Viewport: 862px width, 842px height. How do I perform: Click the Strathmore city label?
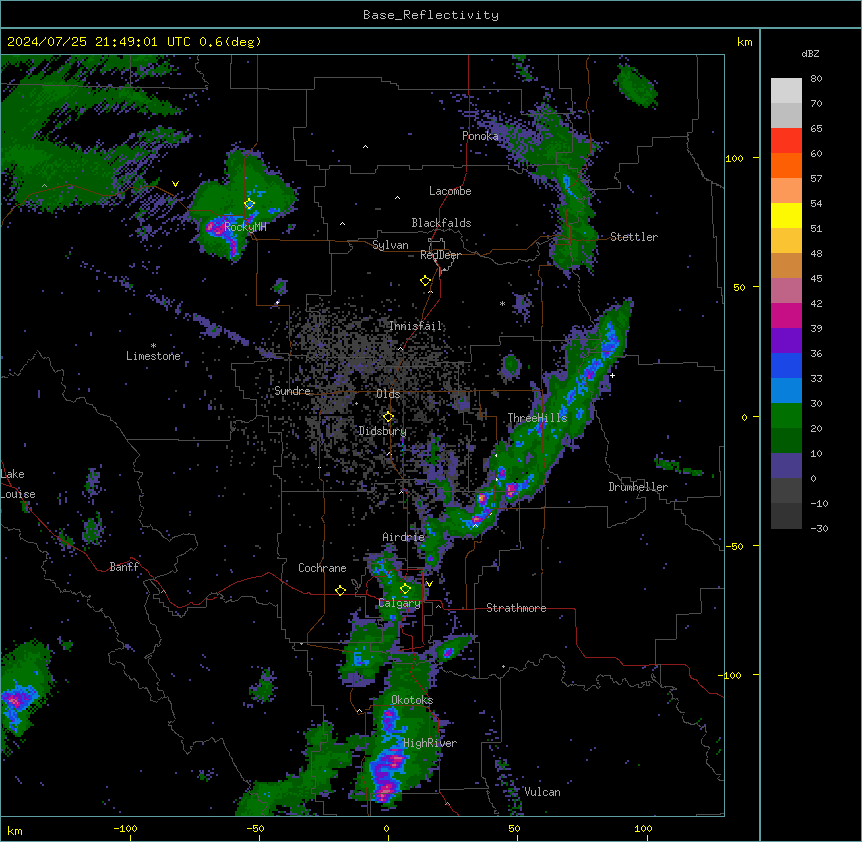click(x=516, y=608)
